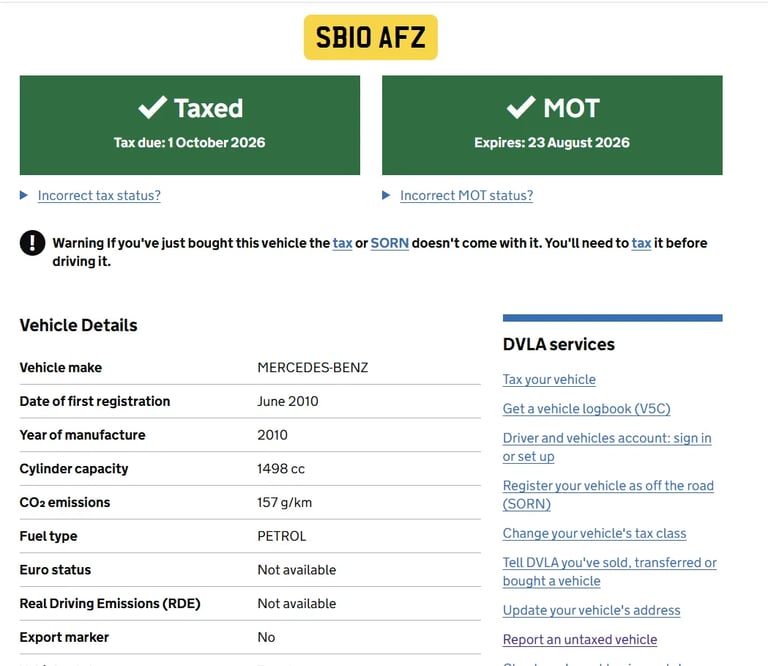Follow the tax link before 'it before driving'

[641, 243]
